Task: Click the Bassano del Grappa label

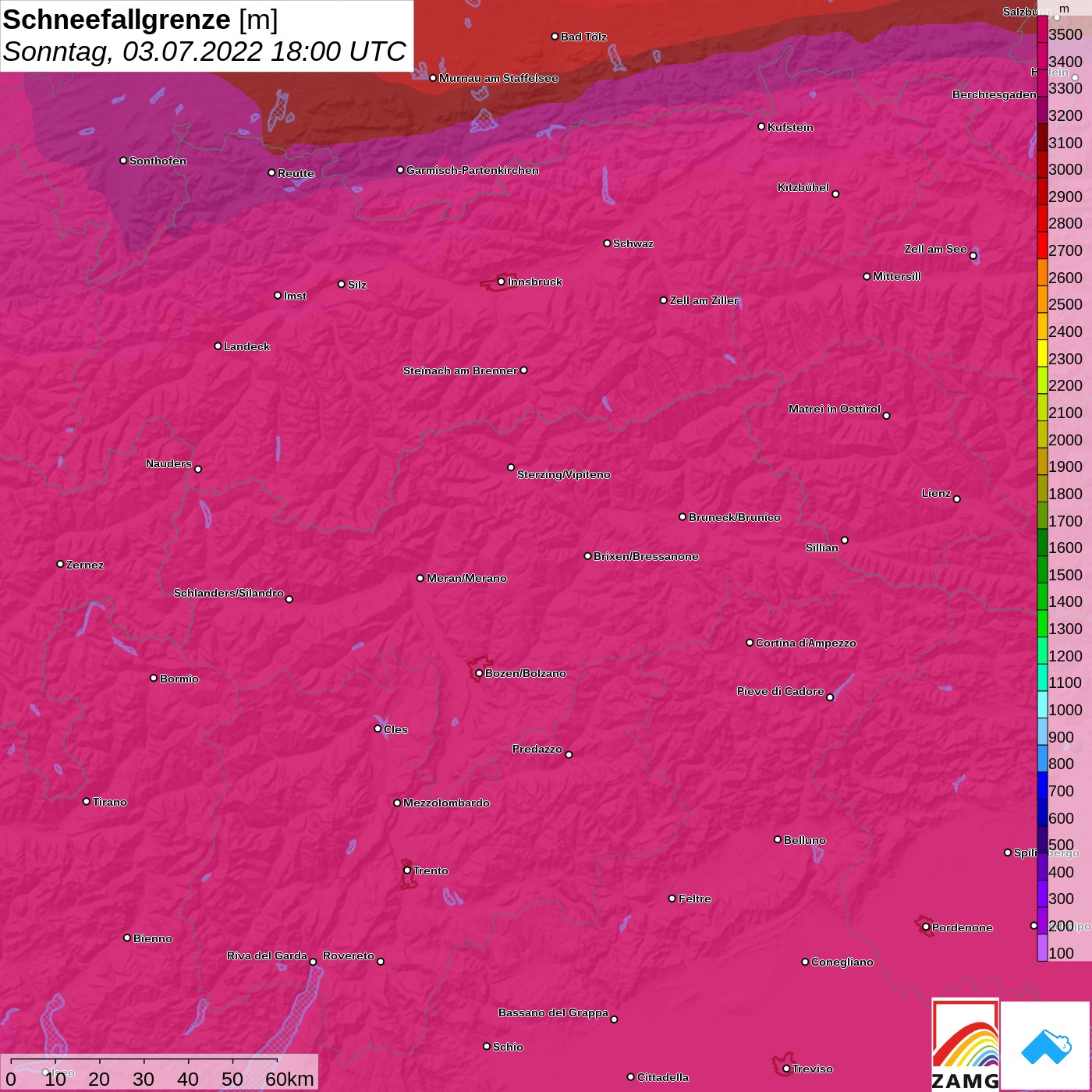Action: pyautogui.click(x=553, y=1012)
